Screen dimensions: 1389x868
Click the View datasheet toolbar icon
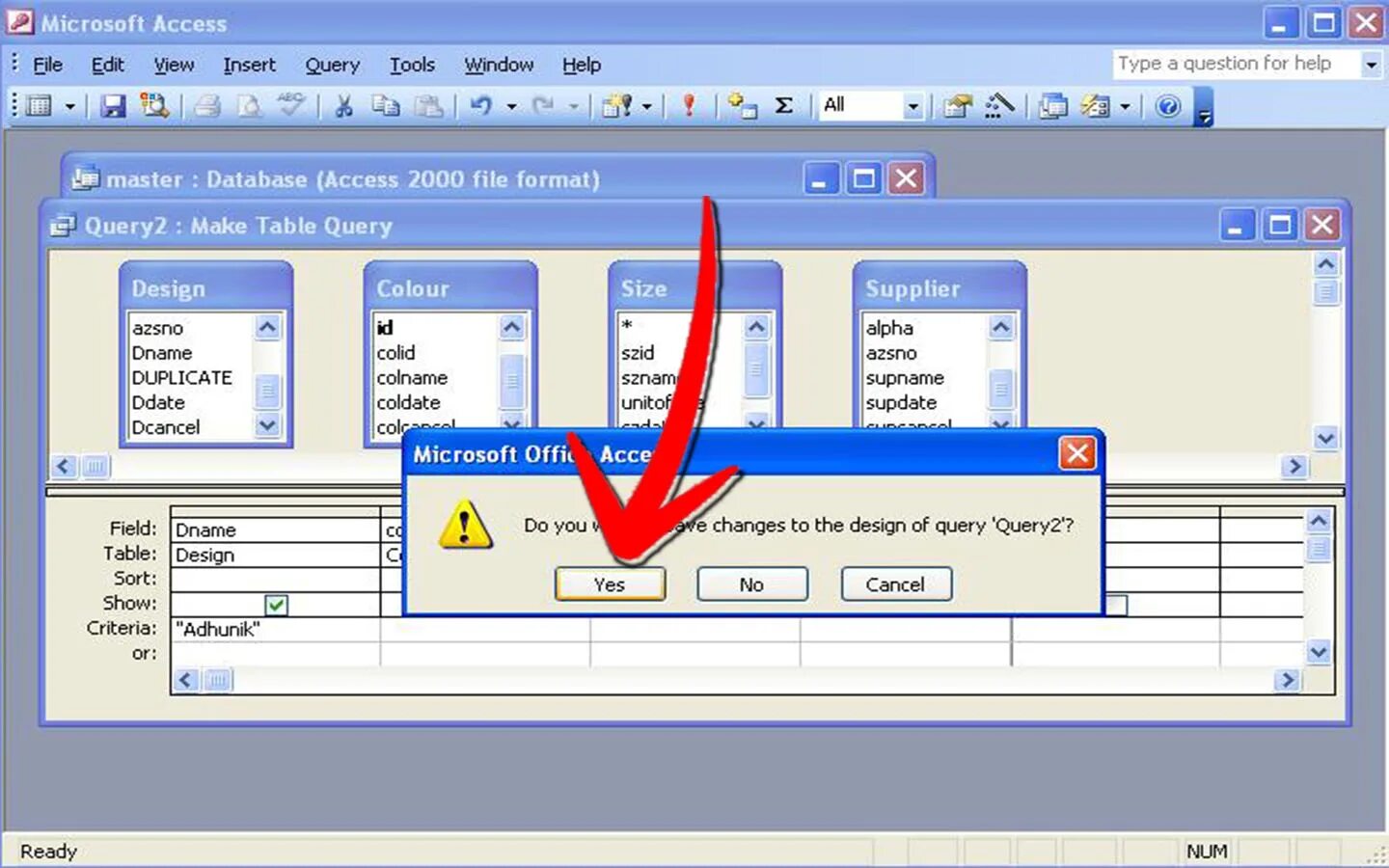click(39, 106)
